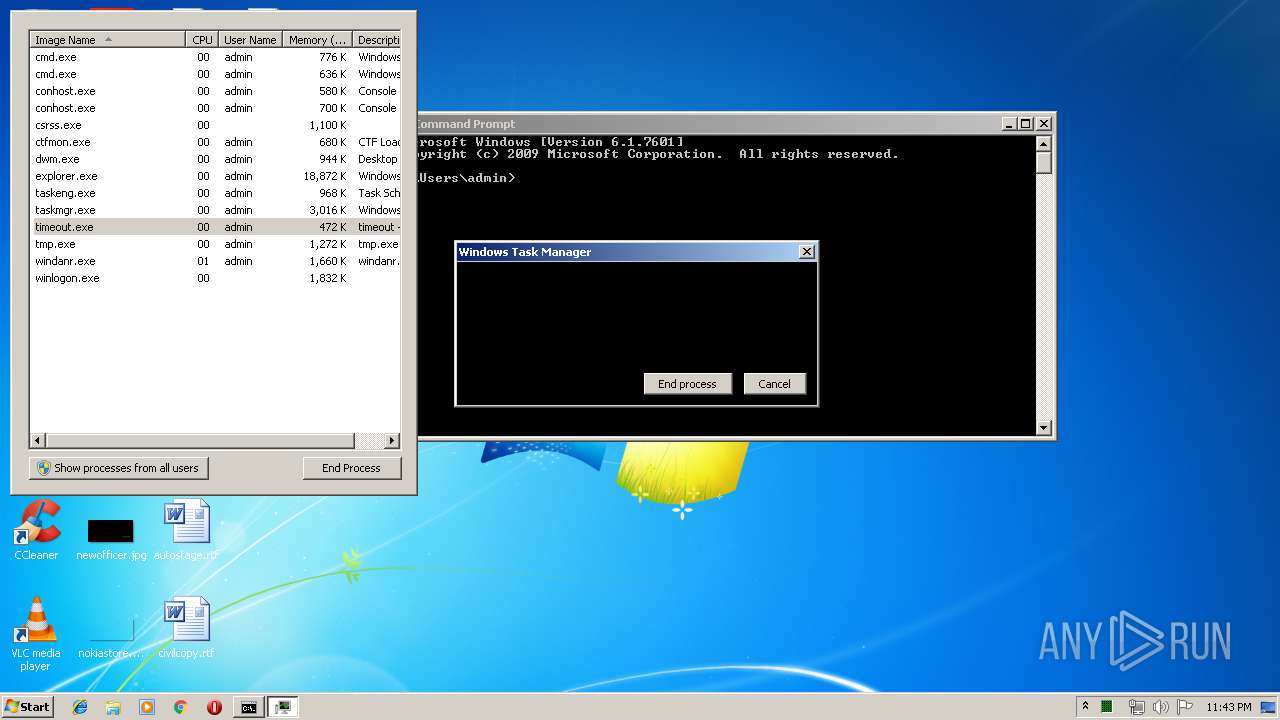1280x720 pixels.
Task: Click the green Task Manager tray icon
Action: [x=1107, y=707]
